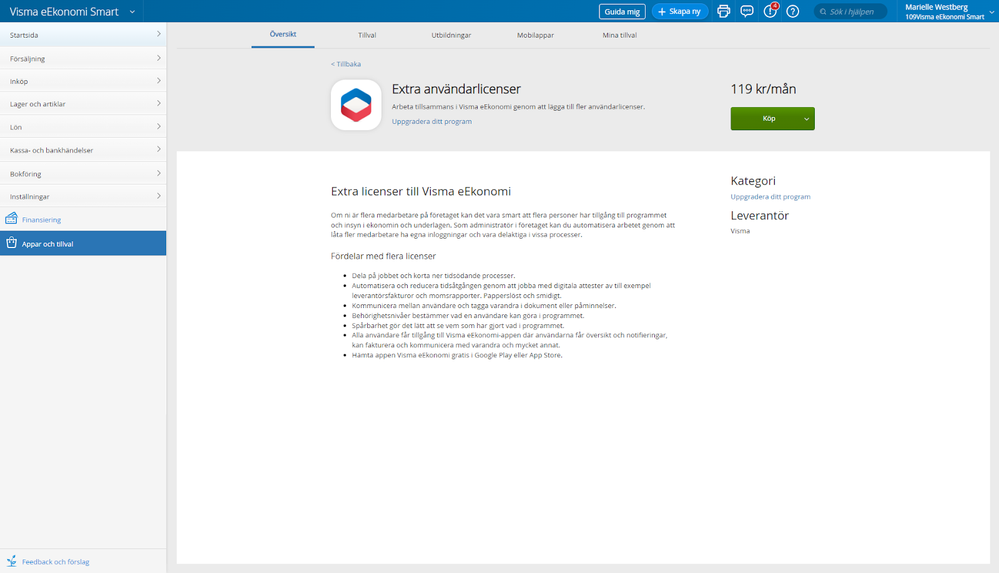Open the chat messages icon

pyautogui.click(x=747, y=12)
